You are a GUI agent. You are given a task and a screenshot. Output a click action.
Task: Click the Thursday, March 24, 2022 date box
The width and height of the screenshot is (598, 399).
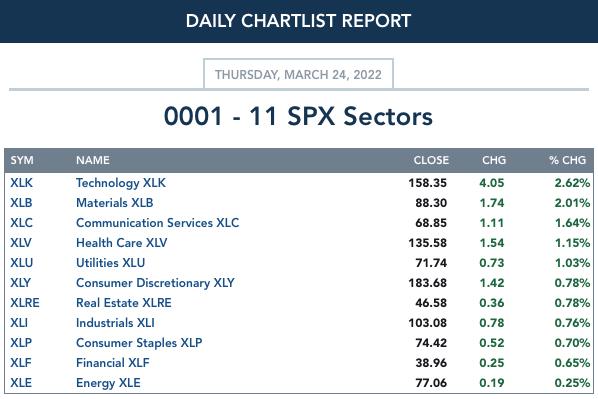[x=298, y=74]
